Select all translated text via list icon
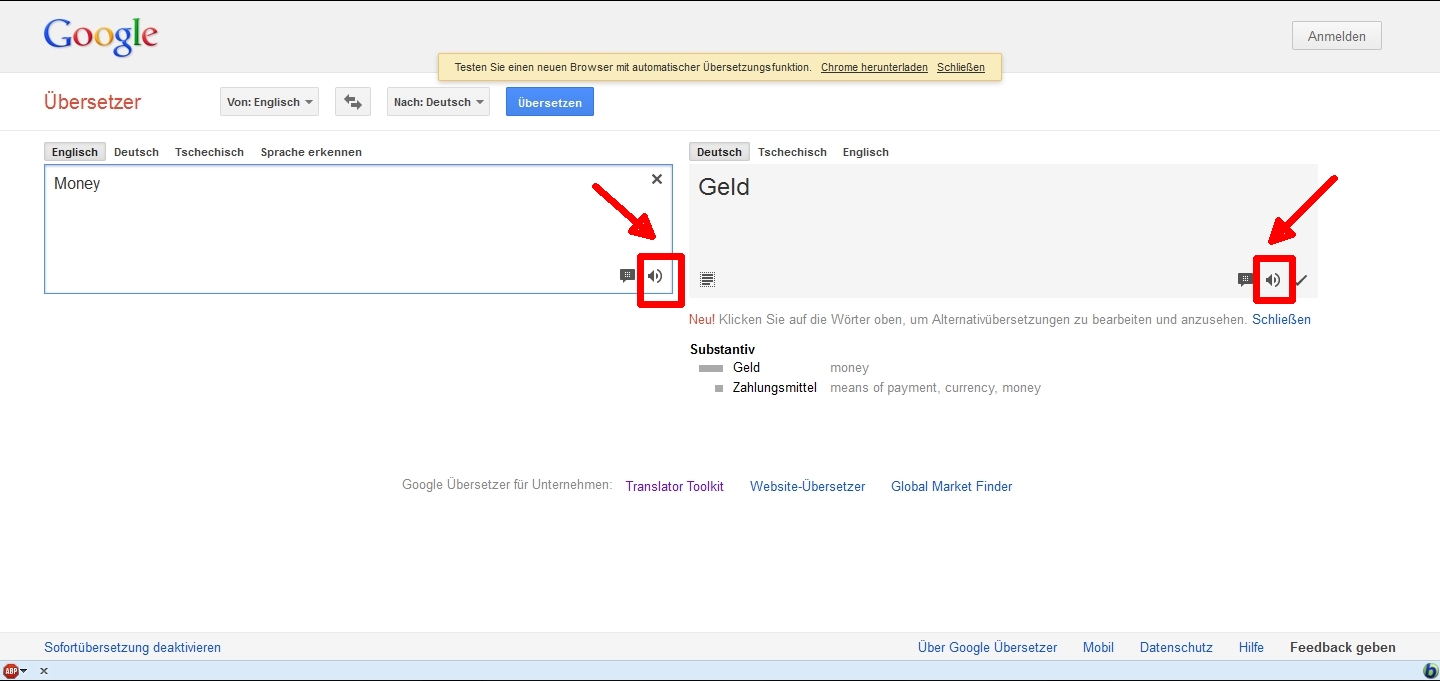Image resolution: width=1440 pixels, height=681 pixels. pyautogui.click(x=707, y=280)
